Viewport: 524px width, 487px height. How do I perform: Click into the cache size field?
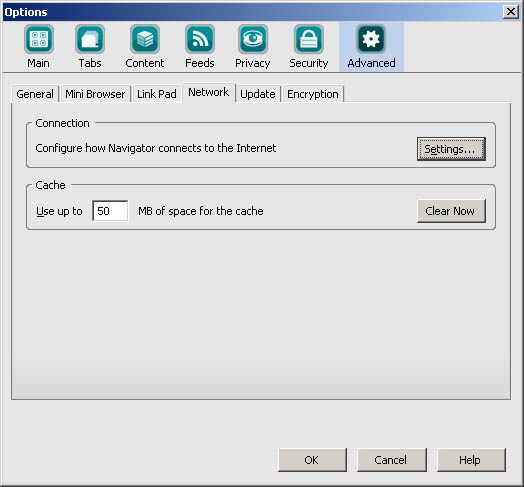click(110, 211)
